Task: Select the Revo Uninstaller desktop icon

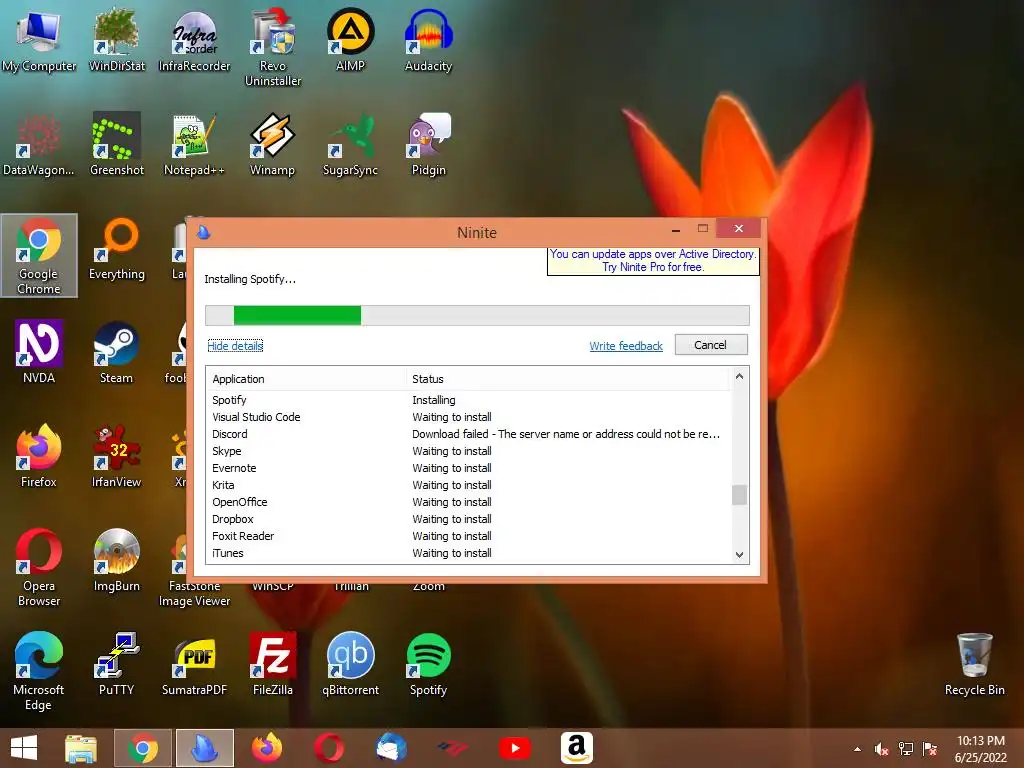Action: point(272,48)
